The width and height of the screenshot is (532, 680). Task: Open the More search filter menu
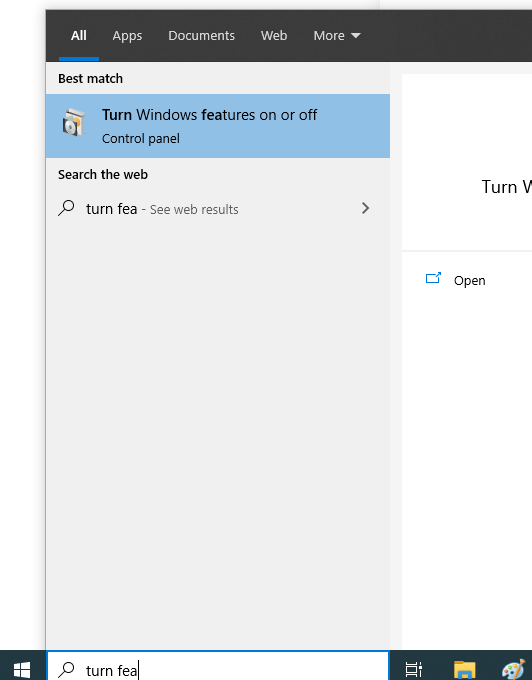[x=337, y=36]
